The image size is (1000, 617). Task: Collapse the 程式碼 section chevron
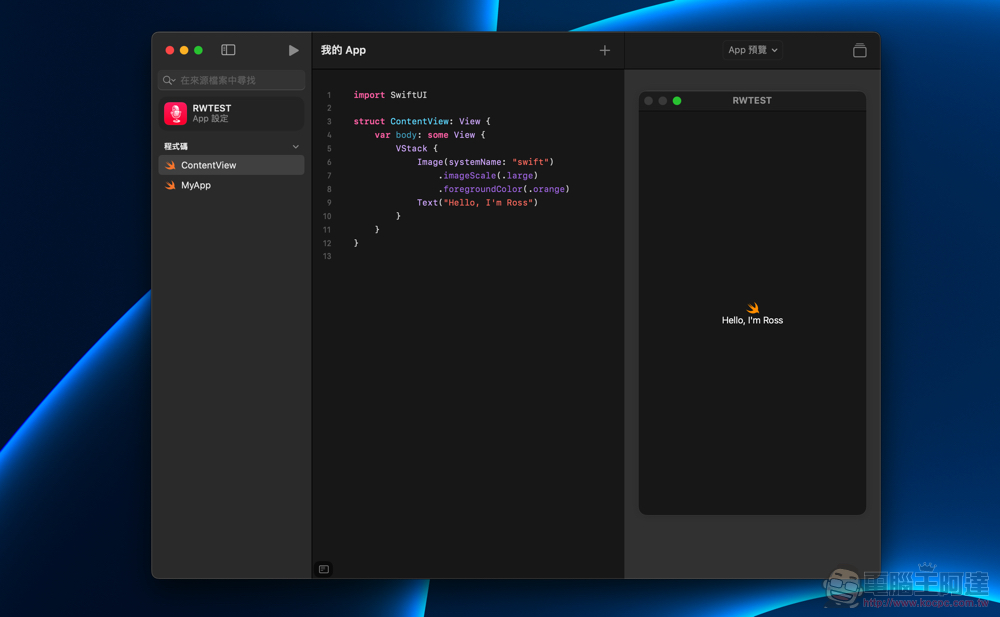[295, 147]
